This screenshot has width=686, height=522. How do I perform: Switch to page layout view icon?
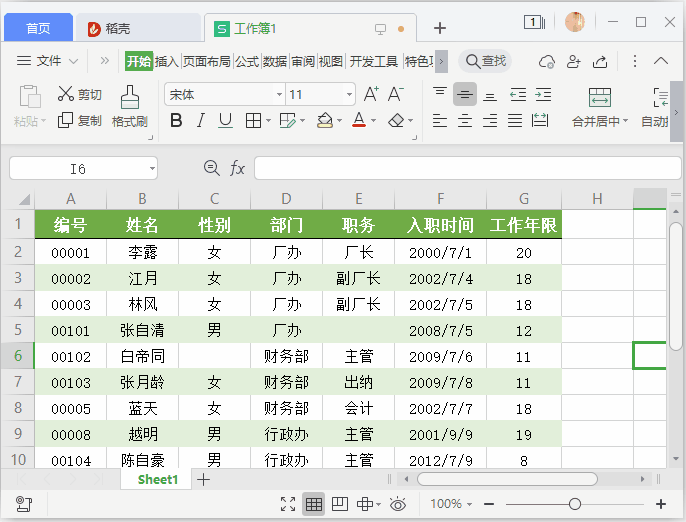tap(340, 504)
